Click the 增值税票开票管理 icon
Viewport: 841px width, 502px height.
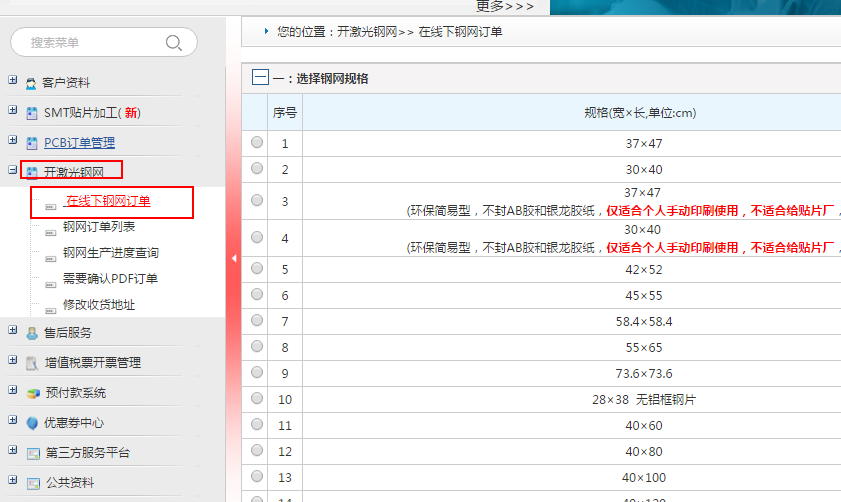point(32,363)
